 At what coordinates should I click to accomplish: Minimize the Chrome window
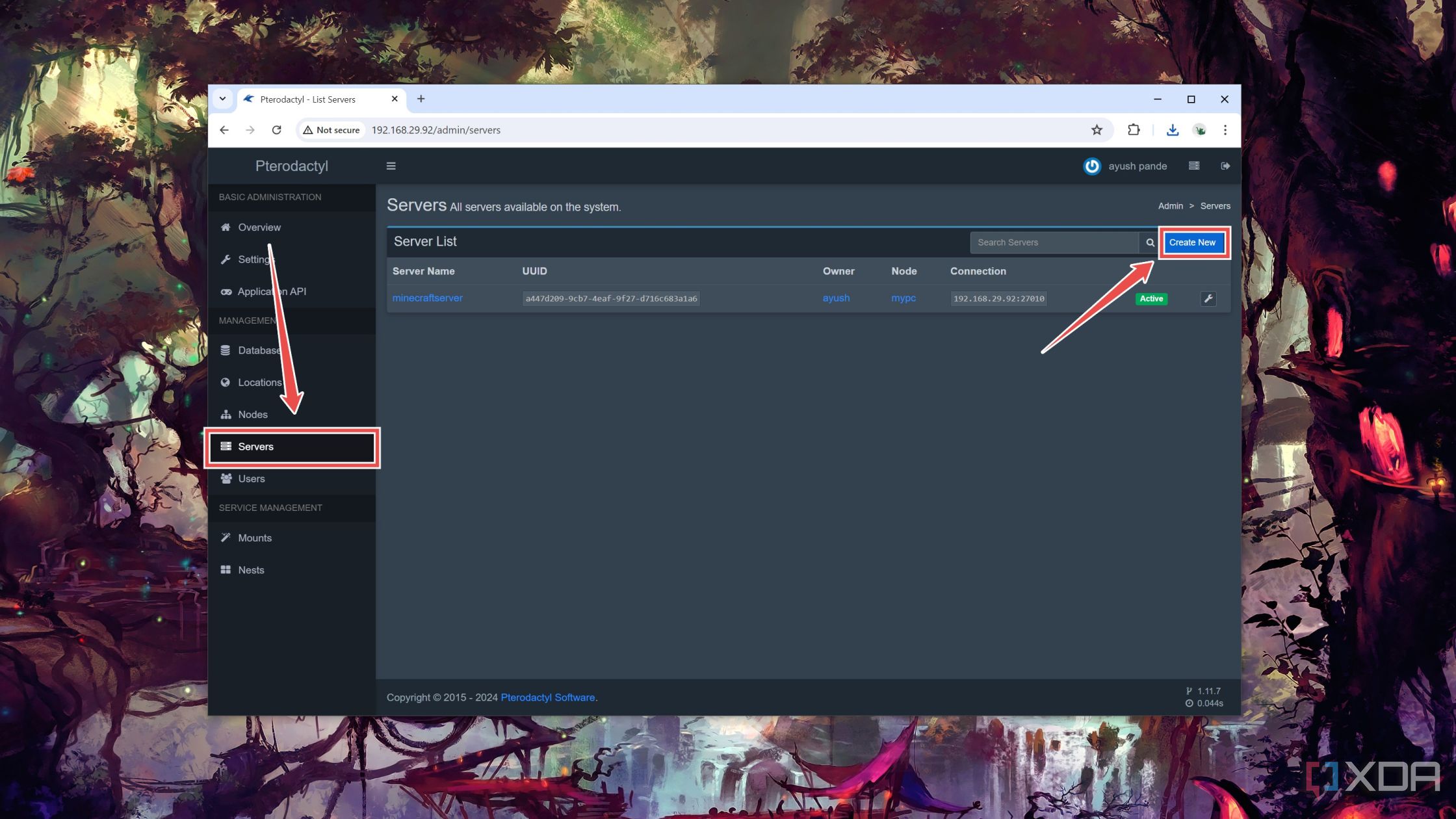click(1157, 99)
